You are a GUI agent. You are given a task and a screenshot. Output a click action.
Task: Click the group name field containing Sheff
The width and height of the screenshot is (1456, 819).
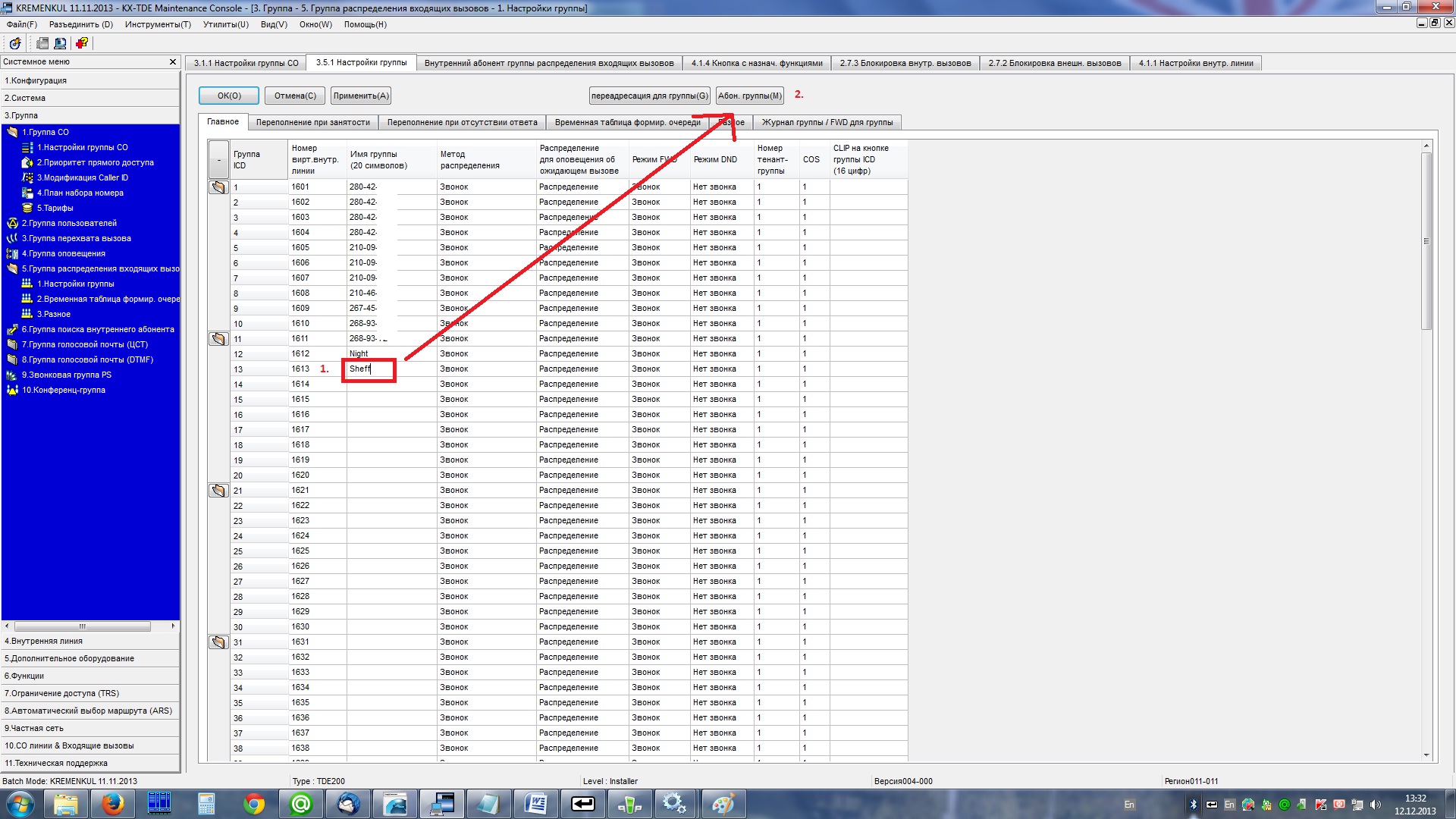pyautogui.click(x=369, y=369)
